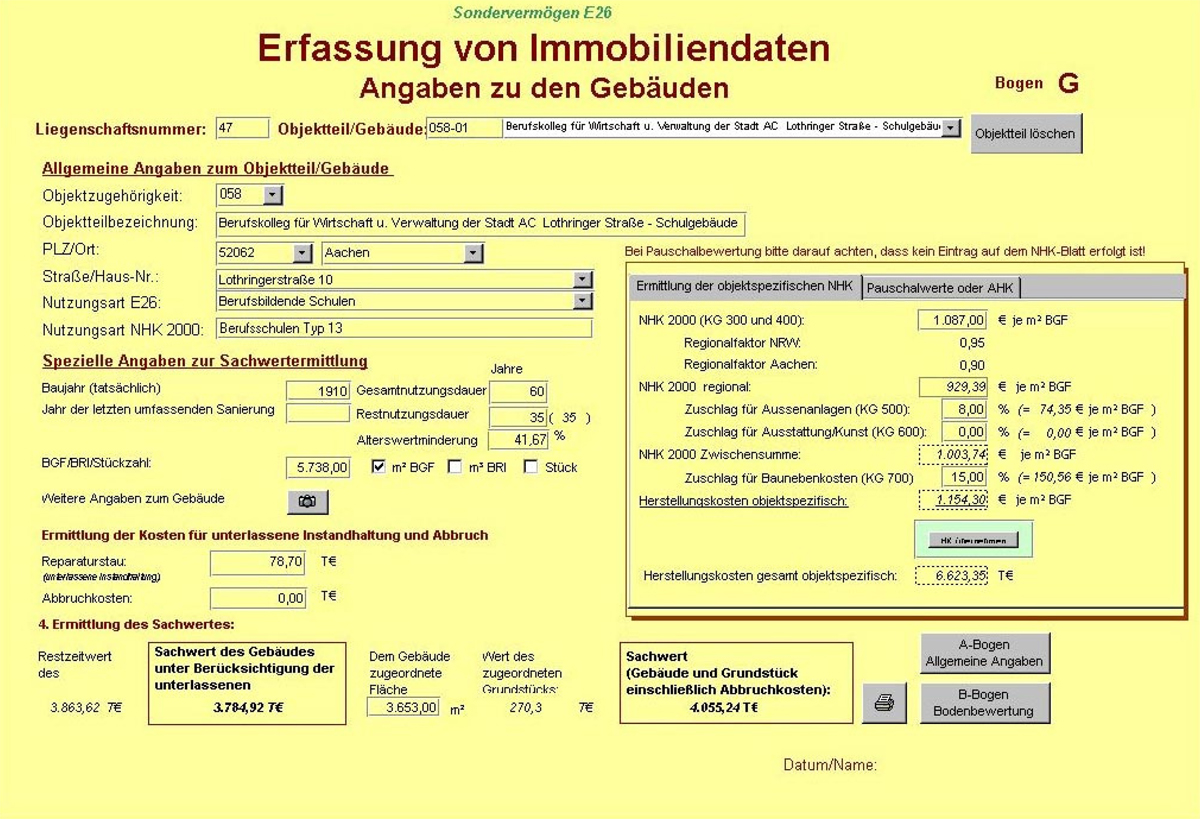Click the Sondervermögen E26 heading
Image resolution: width=1200 pixels, height=819 pixels.
532,13
